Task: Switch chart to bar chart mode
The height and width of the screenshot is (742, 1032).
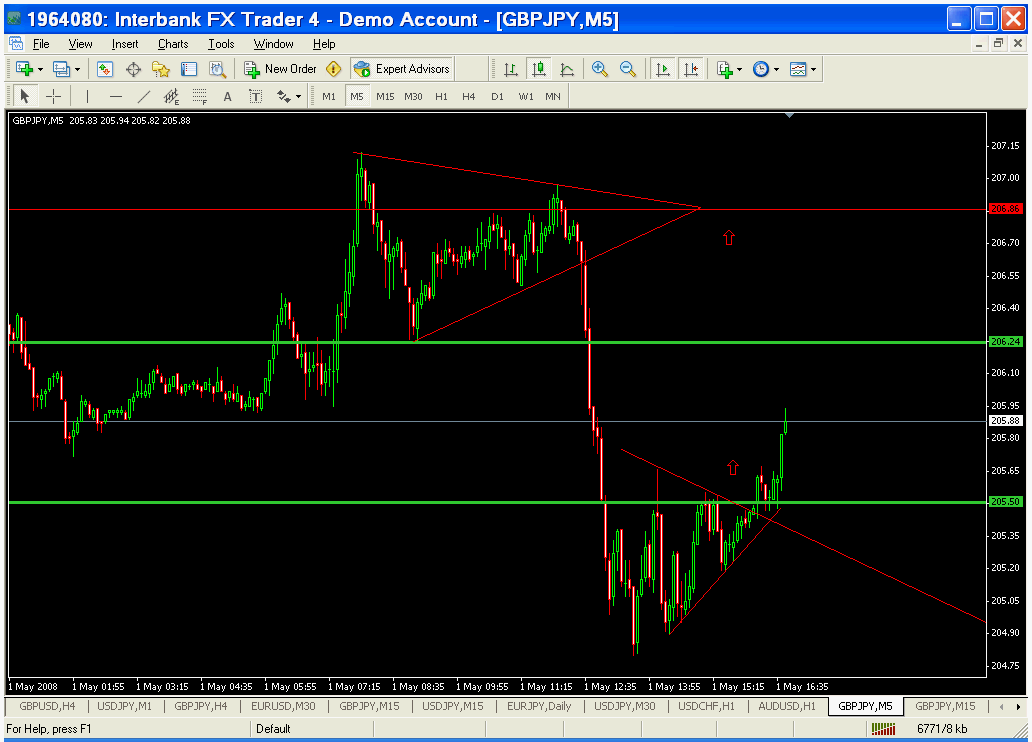Action: [x=511, y=69]
